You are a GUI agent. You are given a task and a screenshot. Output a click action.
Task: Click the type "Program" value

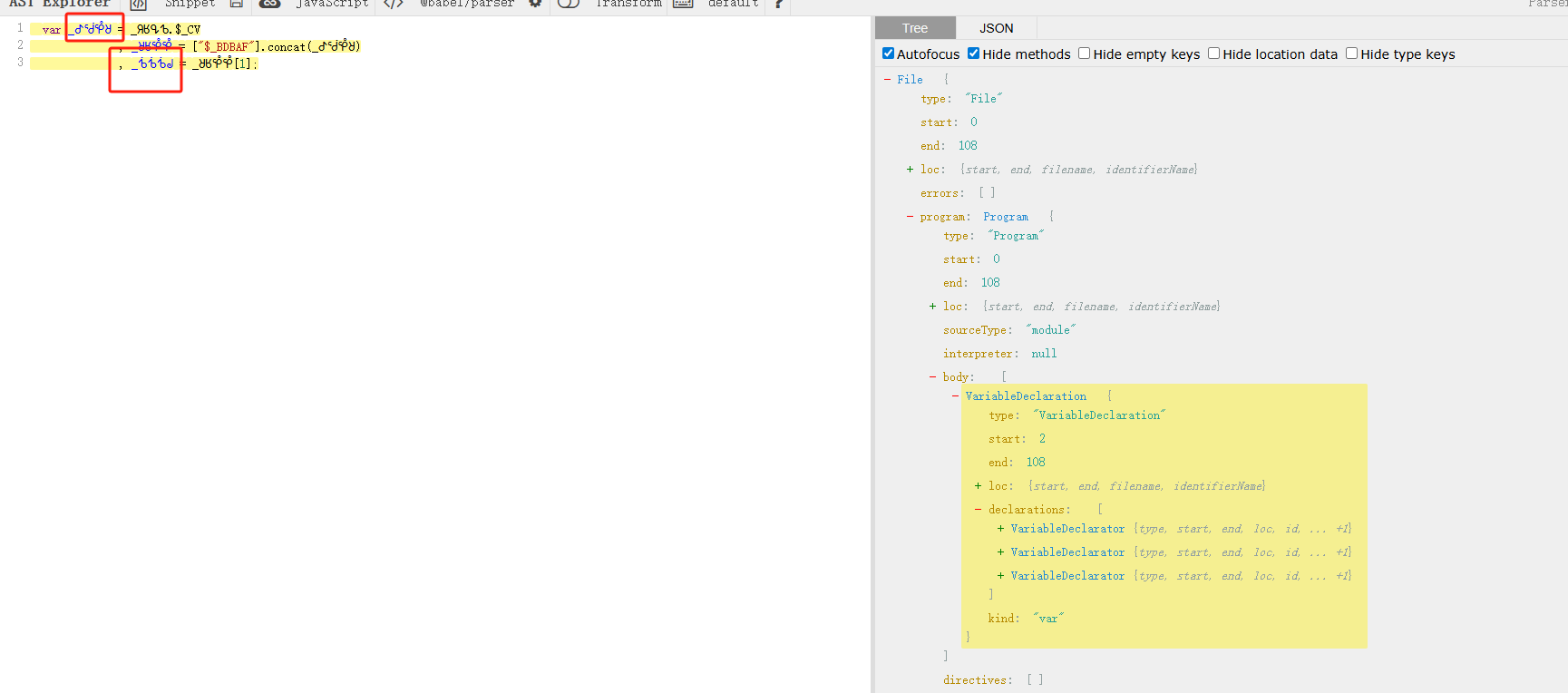(x=1016, y=236)
